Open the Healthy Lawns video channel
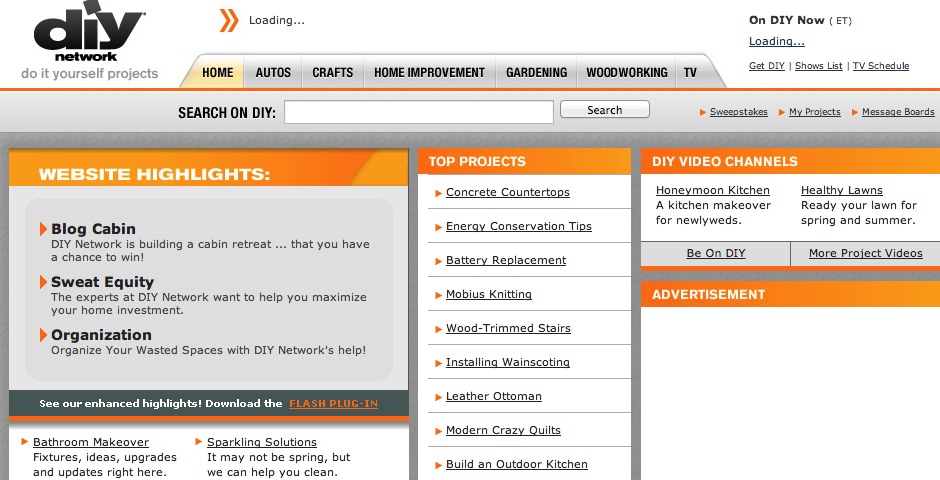 tap(842, 190)
